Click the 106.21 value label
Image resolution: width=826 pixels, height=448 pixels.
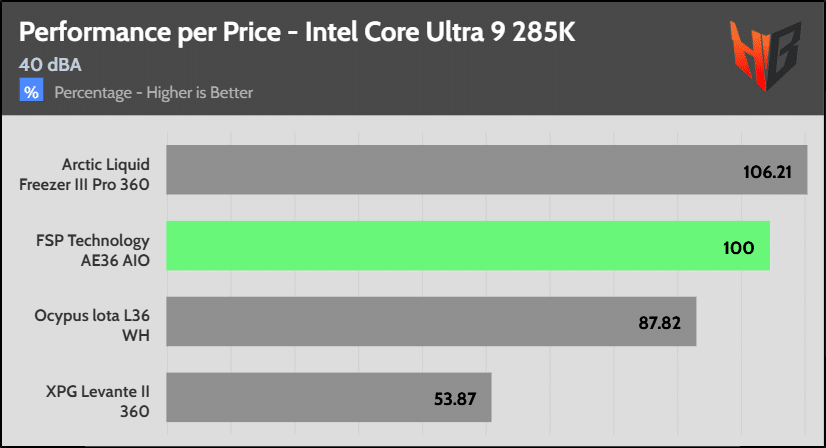coord(767,172)
